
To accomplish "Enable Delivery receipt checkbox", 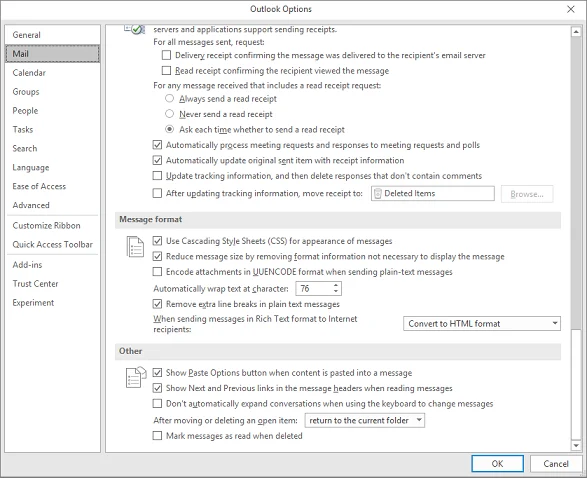I will pyautogui.click(x=166, y=55).
